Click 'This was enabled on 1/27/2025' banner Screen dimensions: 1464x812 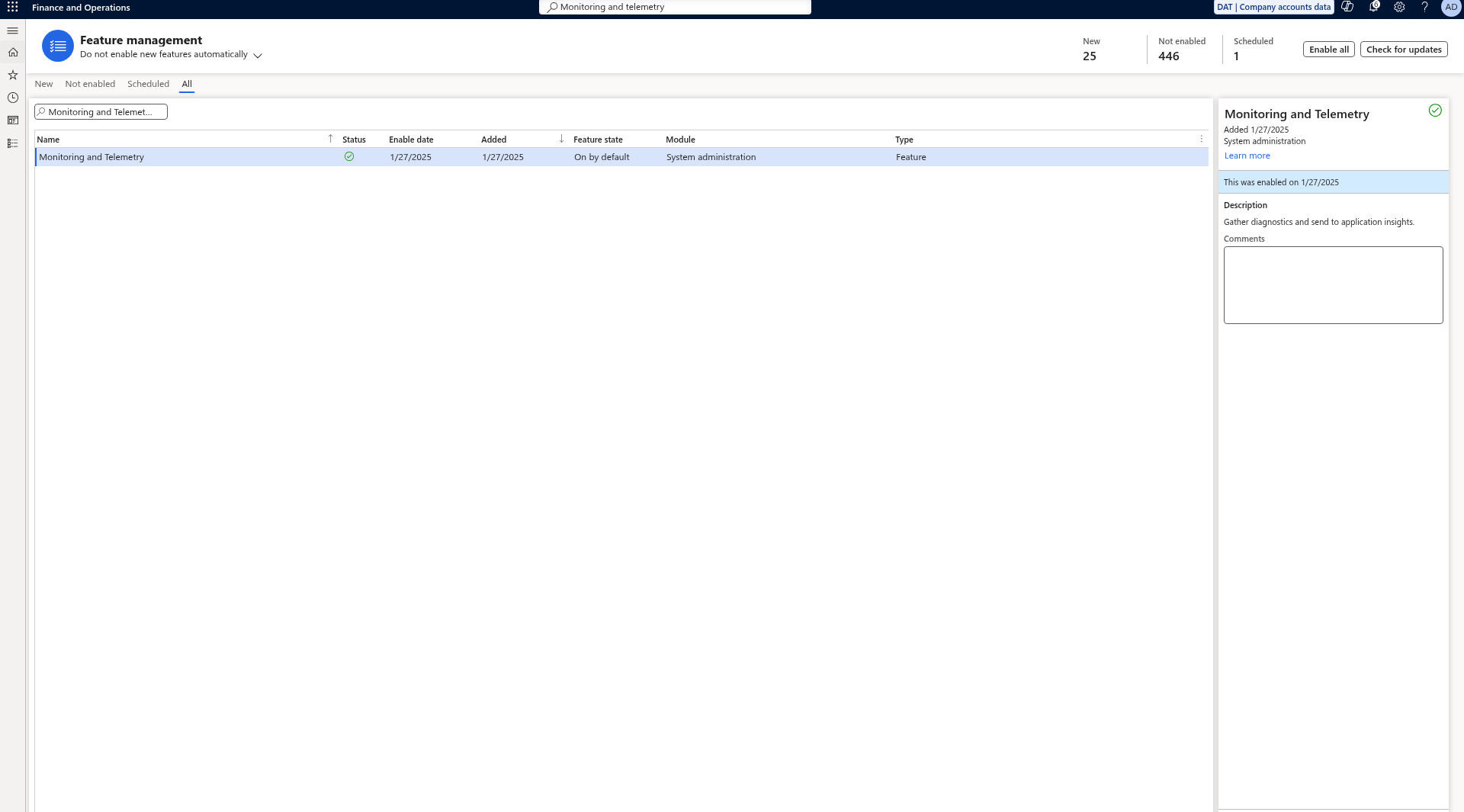[x=1333, y=182]
